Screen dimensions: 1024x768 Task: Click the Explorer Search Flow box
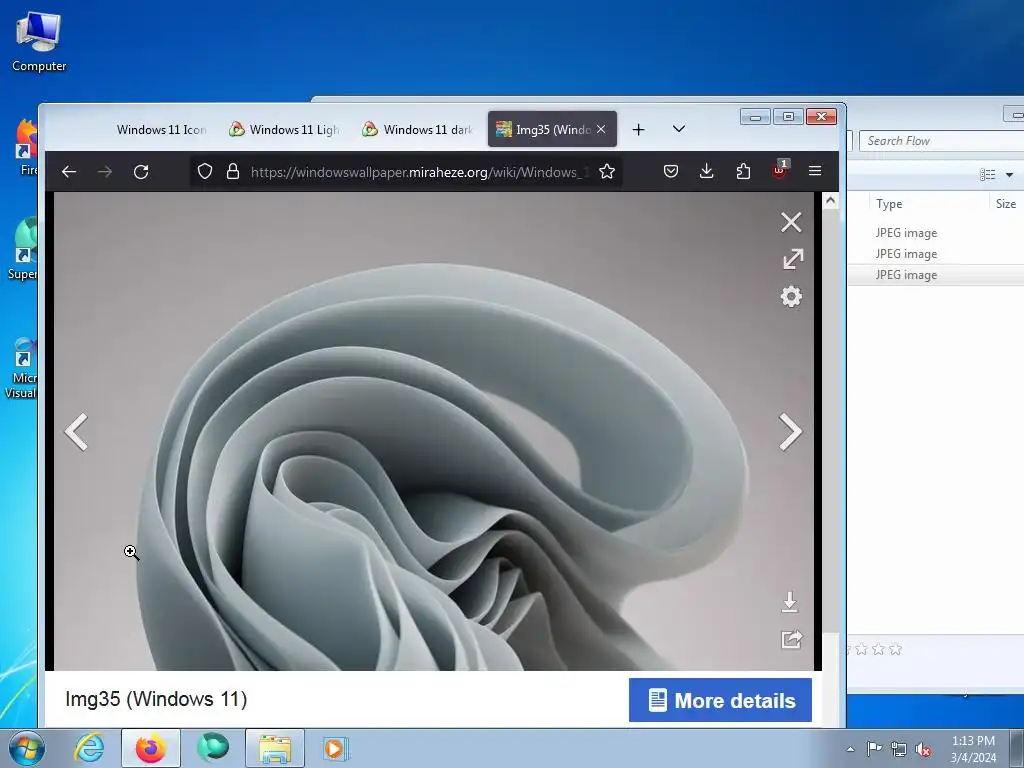coord(940,141)
